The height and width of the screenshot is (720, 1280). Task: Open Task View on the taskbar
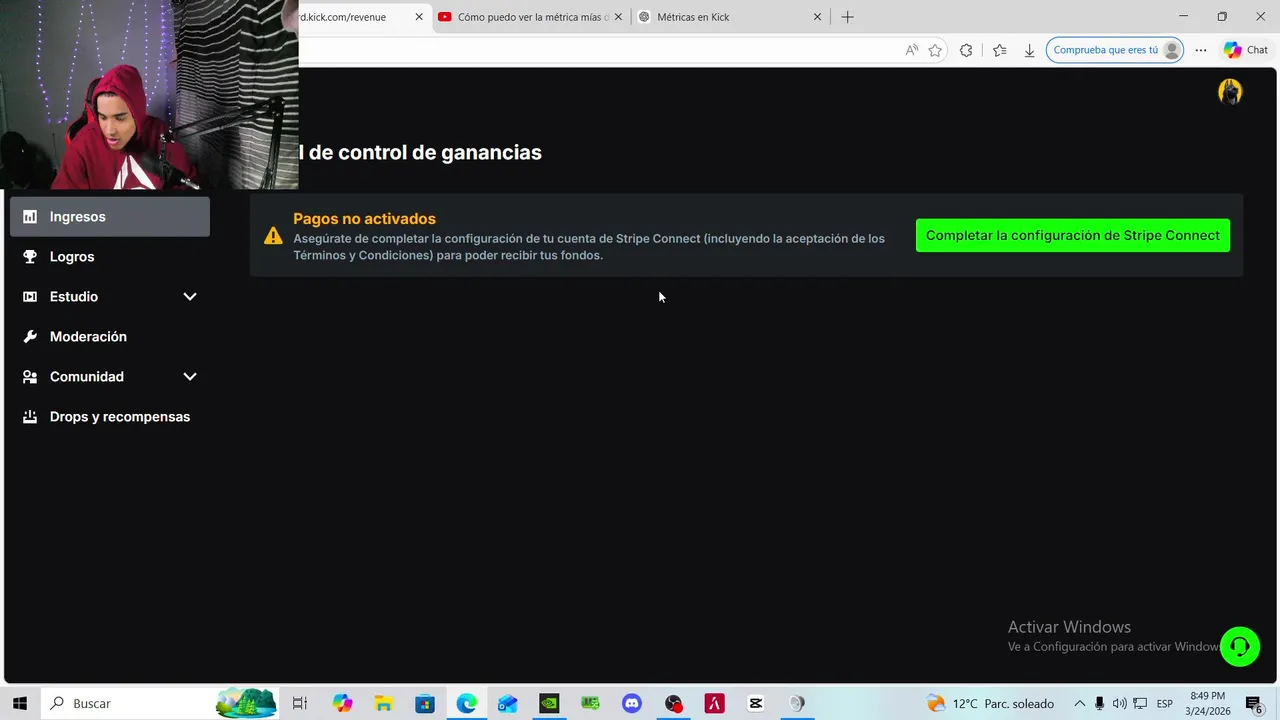point(299,703)
